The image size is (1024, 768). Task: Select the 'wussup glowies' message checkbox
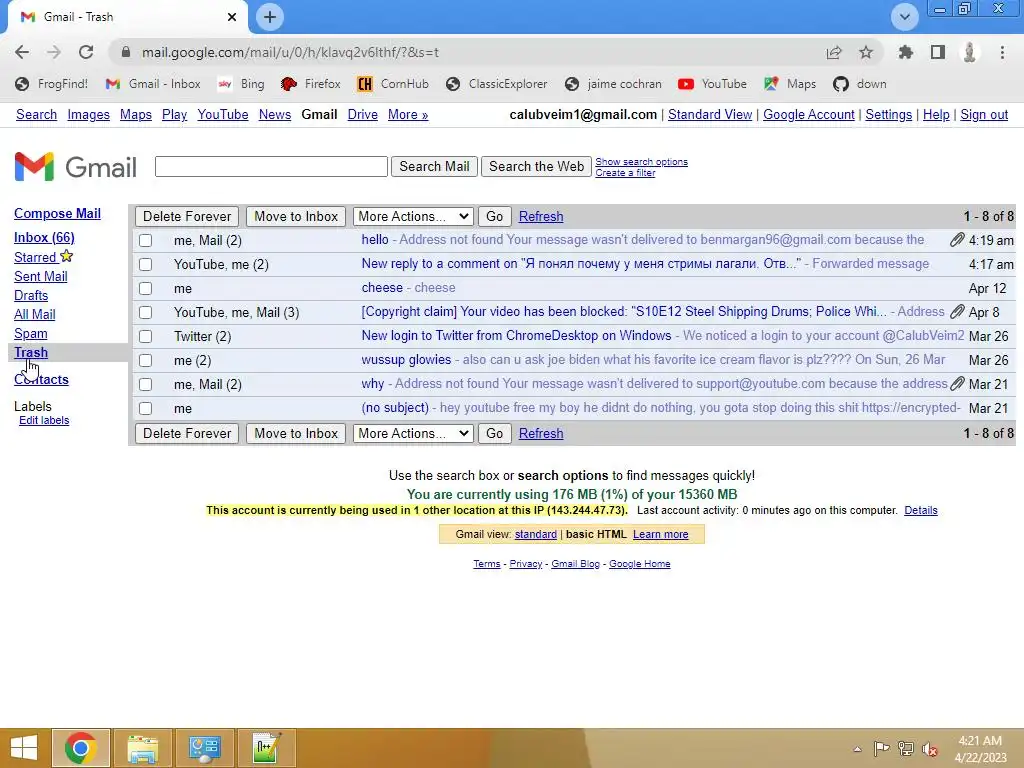pyautogui.click(x=146, y=360)
